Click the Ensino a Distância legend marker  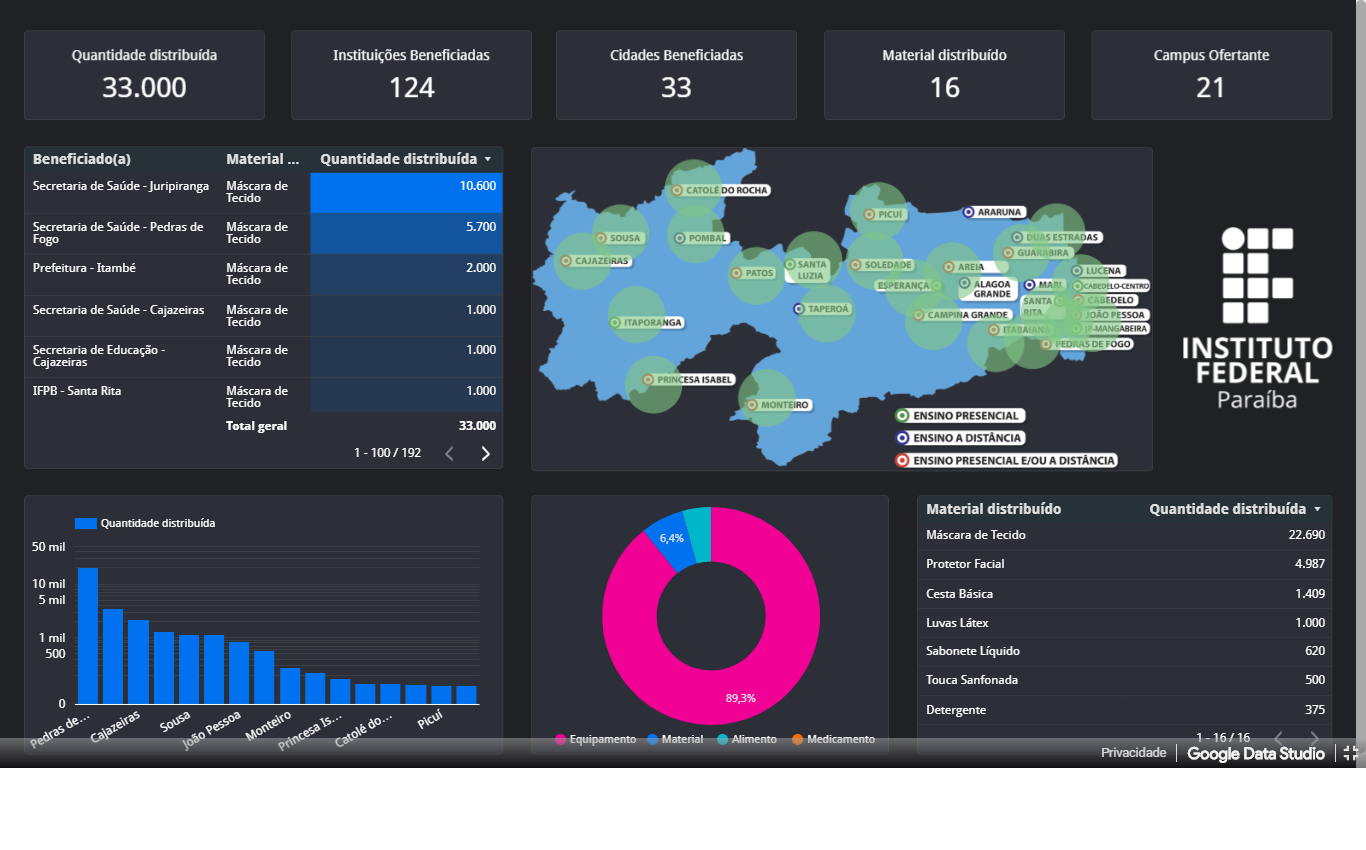pyautogui.click(x=902, y=438)
